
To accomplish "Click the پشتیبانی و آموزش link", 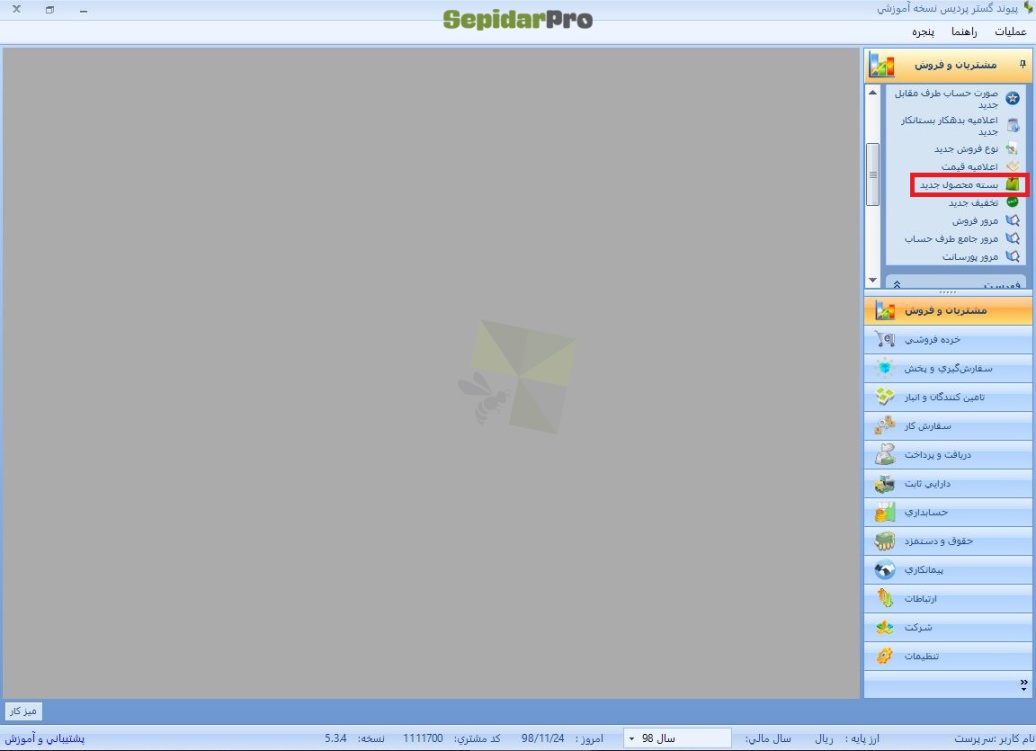I will coord(45,738).
